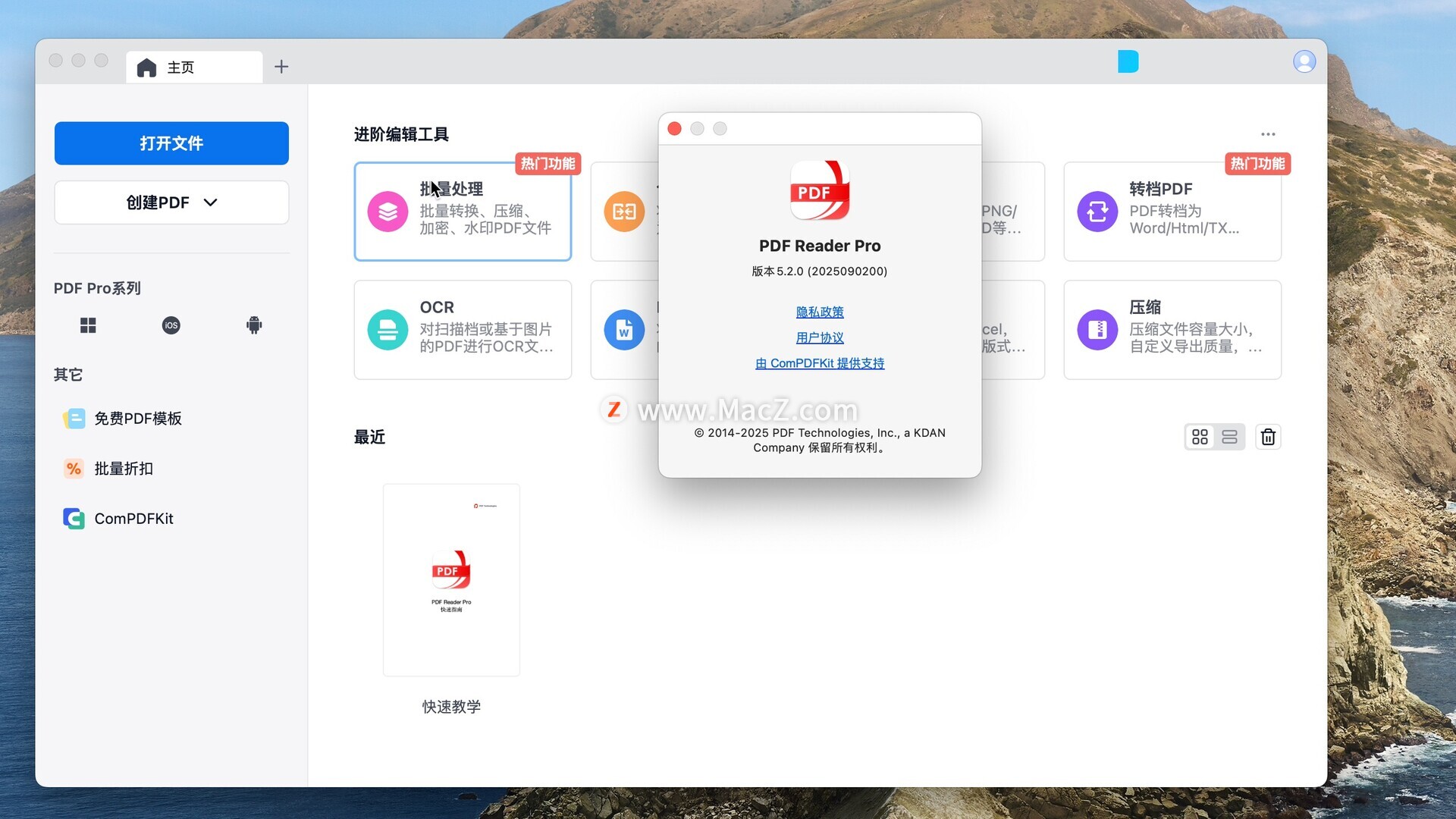Open the 转档PDF tool card
The width and height of the screenshot is (1456, 819).
coord(1172,212)
